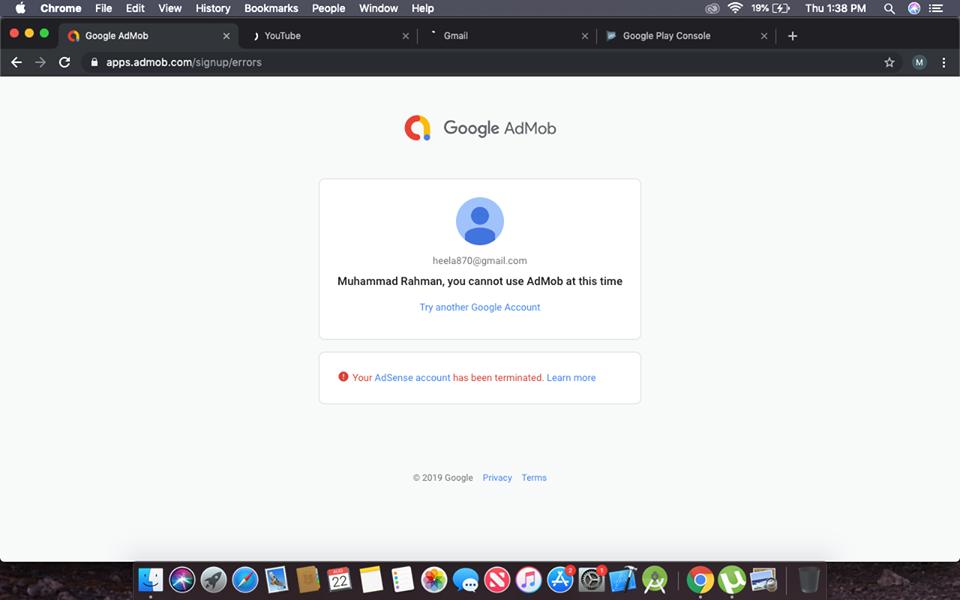The image size is (960, 600).
Task: Open Calendar from the dock
Action: [339, 579]
